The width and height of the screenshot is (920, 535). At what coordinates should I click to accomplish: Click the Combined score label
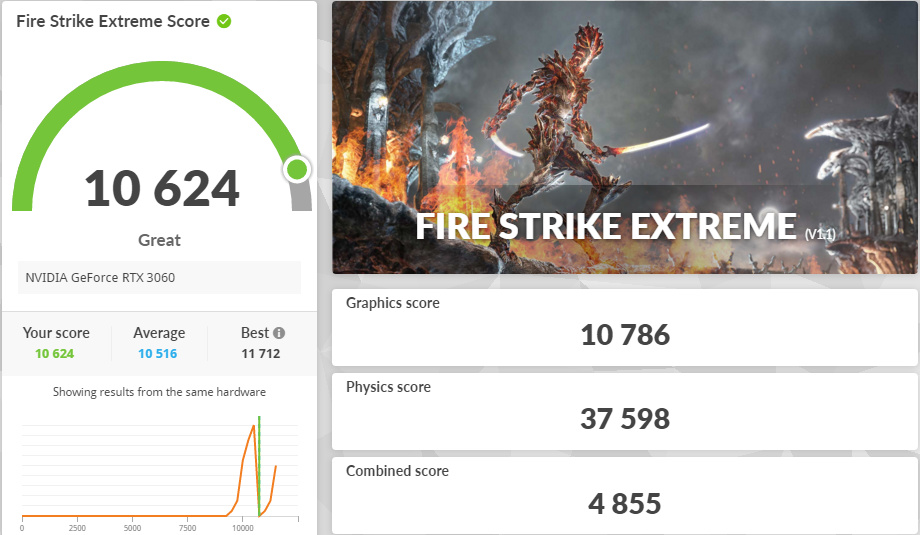pos(397,471)
